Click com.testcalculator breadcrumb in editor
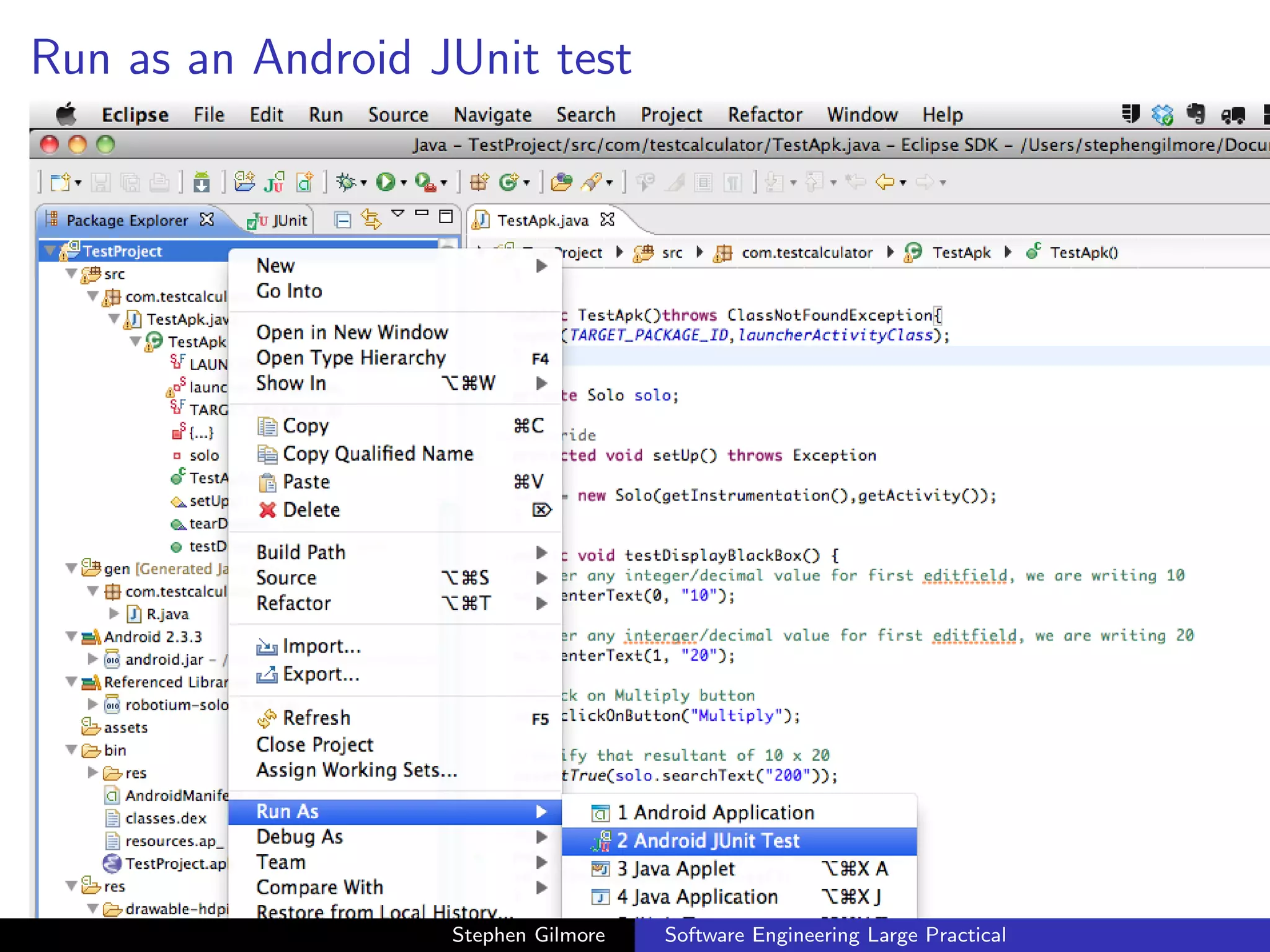Viewport: 1270px width, 952px height. tap(794, 253)
